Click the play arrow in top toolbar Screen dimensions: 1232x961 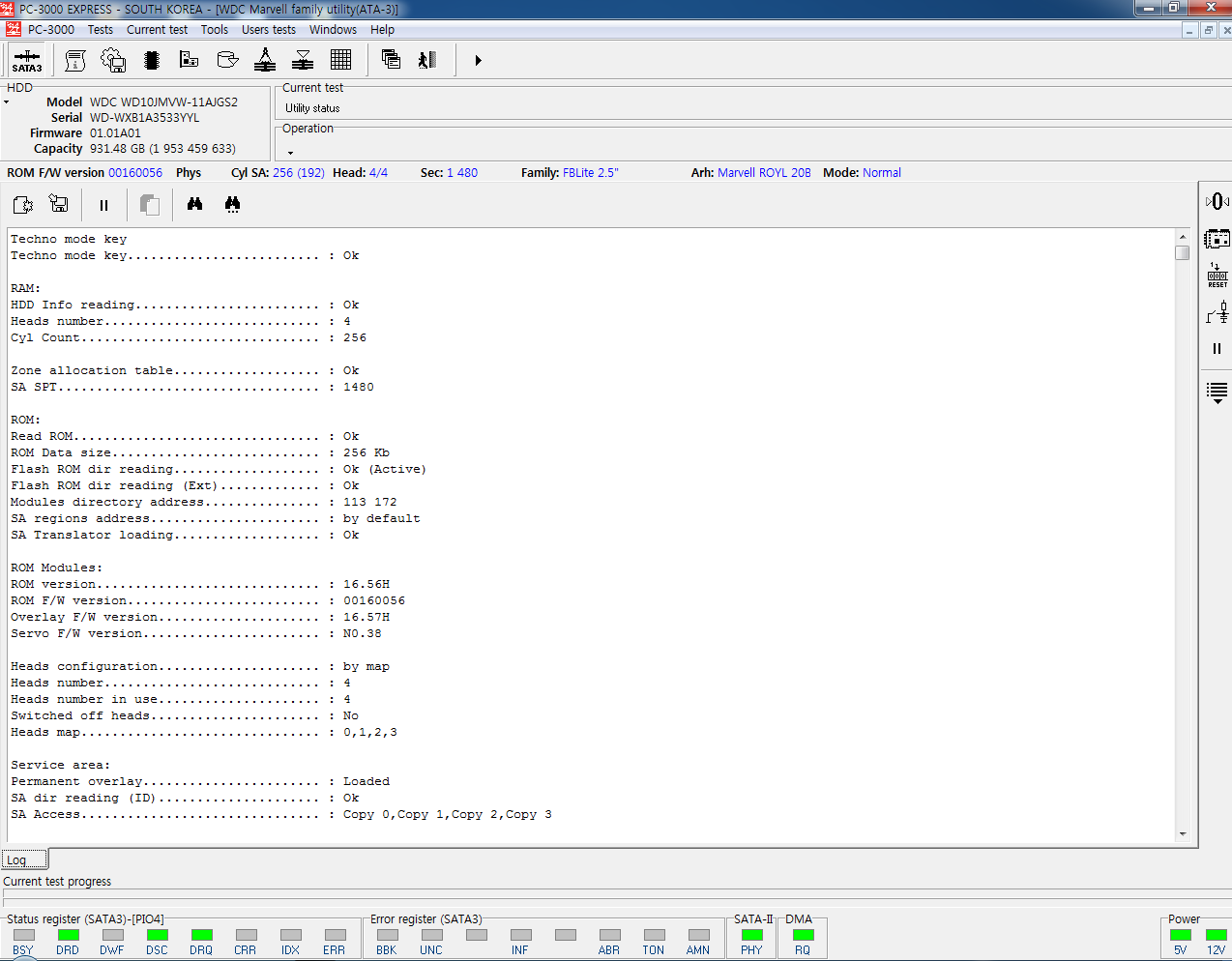click(478, 60)
